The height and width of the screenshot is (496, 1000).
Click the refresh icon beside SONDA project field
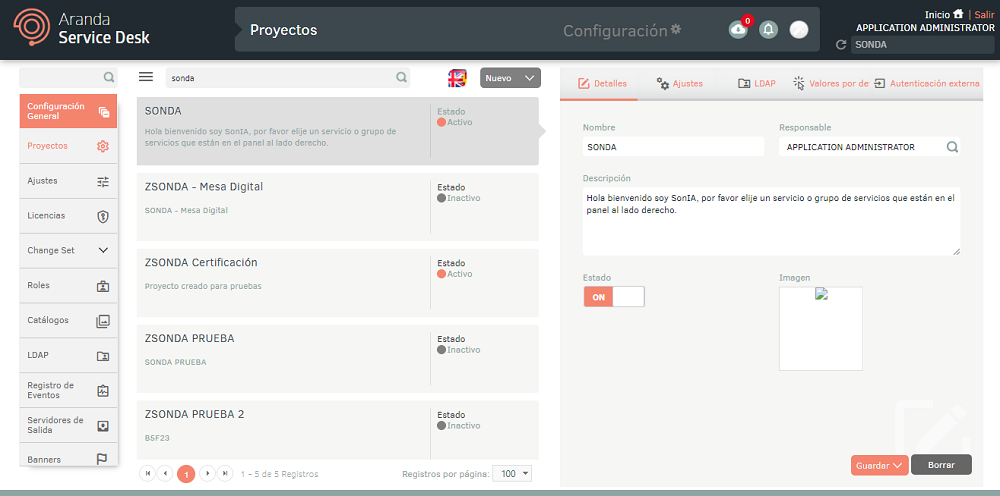point(841,45)
